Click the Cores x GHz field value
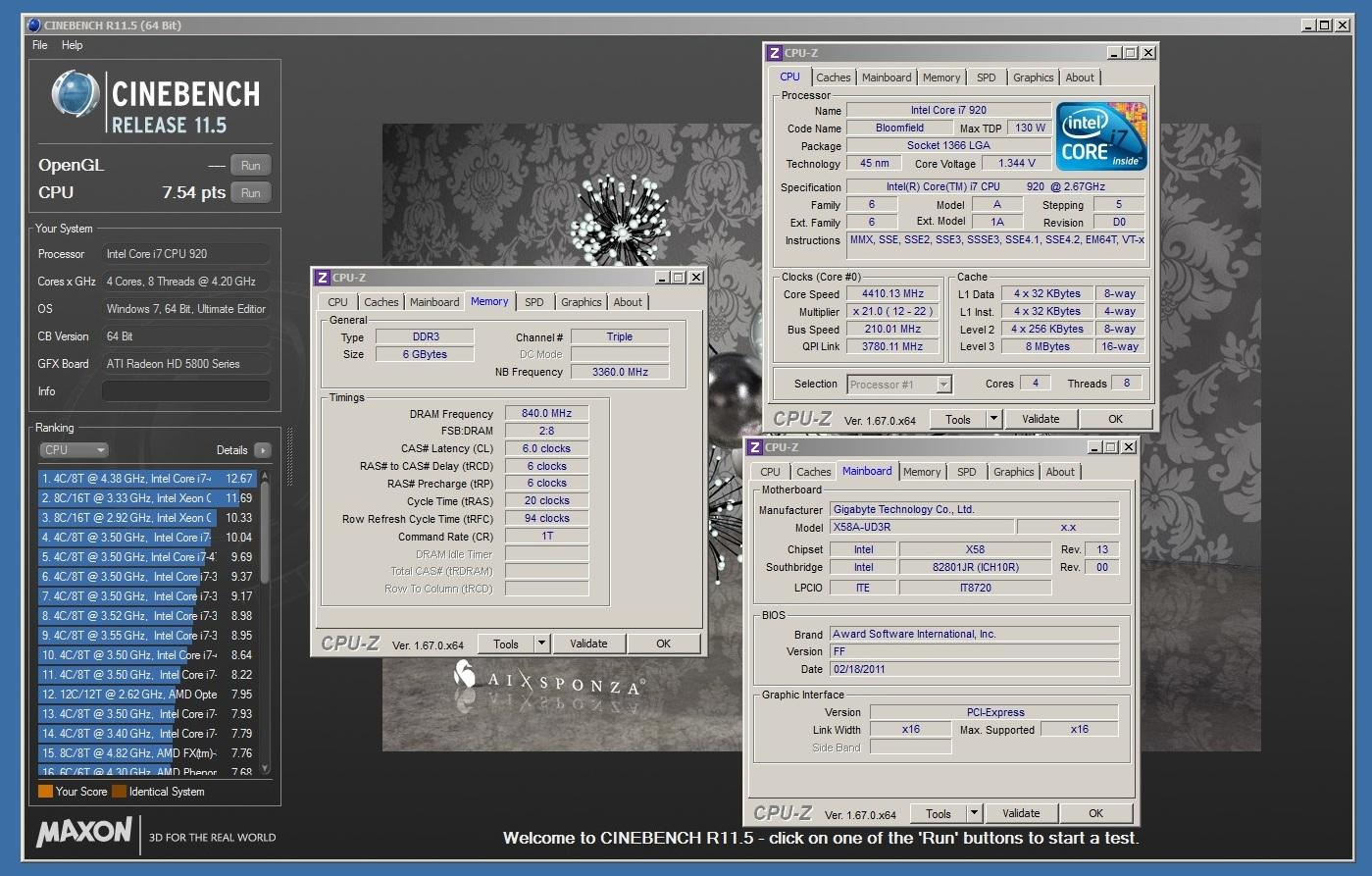Viewport: 1372px width, 876px height. [186, 282]
